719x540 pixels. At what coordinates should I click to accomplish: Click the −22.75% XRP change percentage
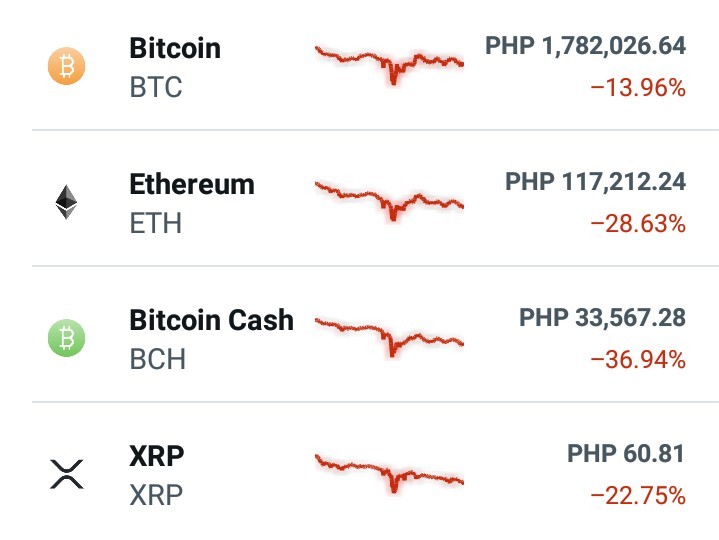(x=638, y=496)
